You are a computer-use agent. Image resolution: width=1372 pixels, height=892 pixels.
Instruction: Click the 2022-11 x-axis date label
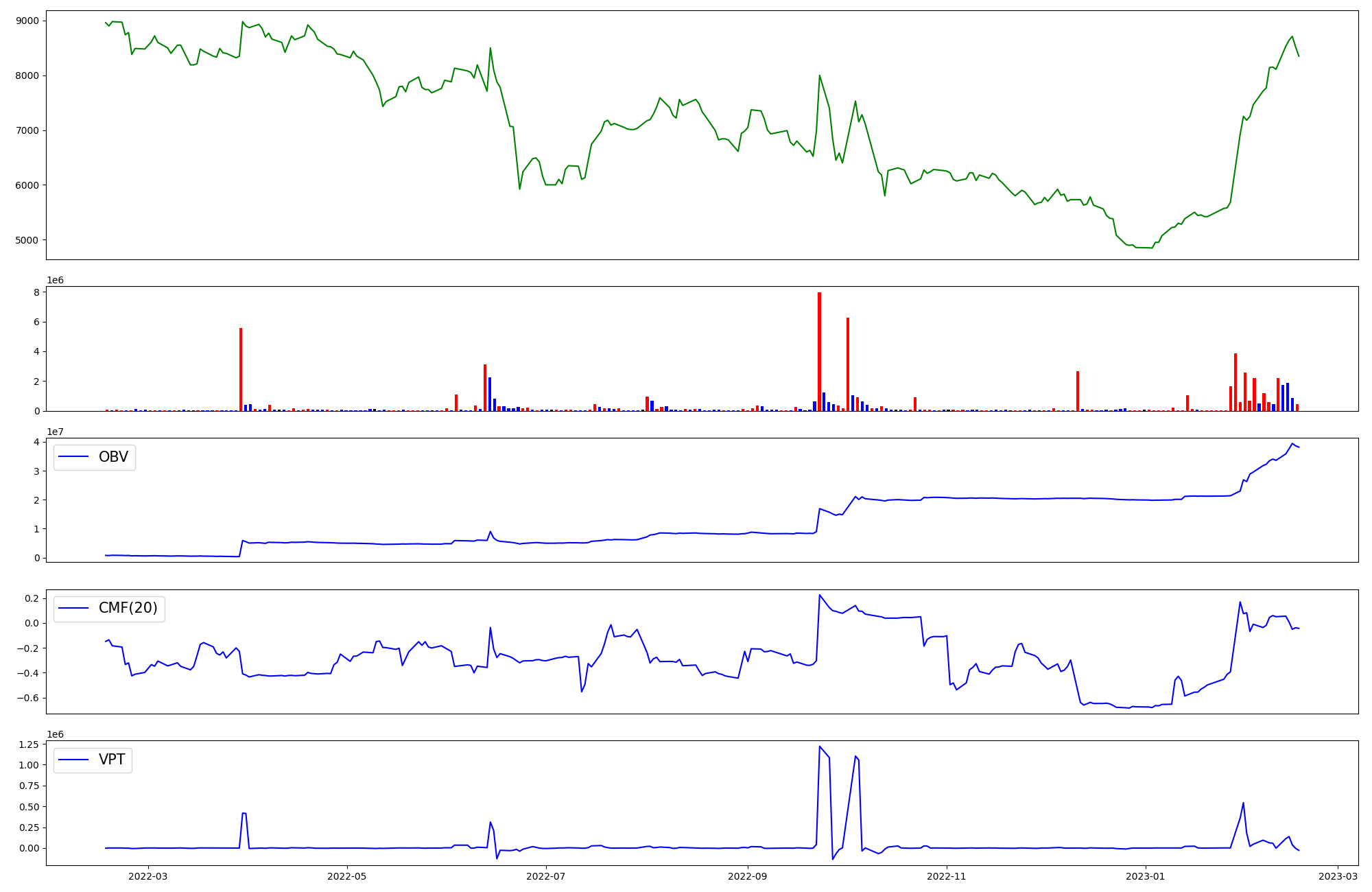947,876
